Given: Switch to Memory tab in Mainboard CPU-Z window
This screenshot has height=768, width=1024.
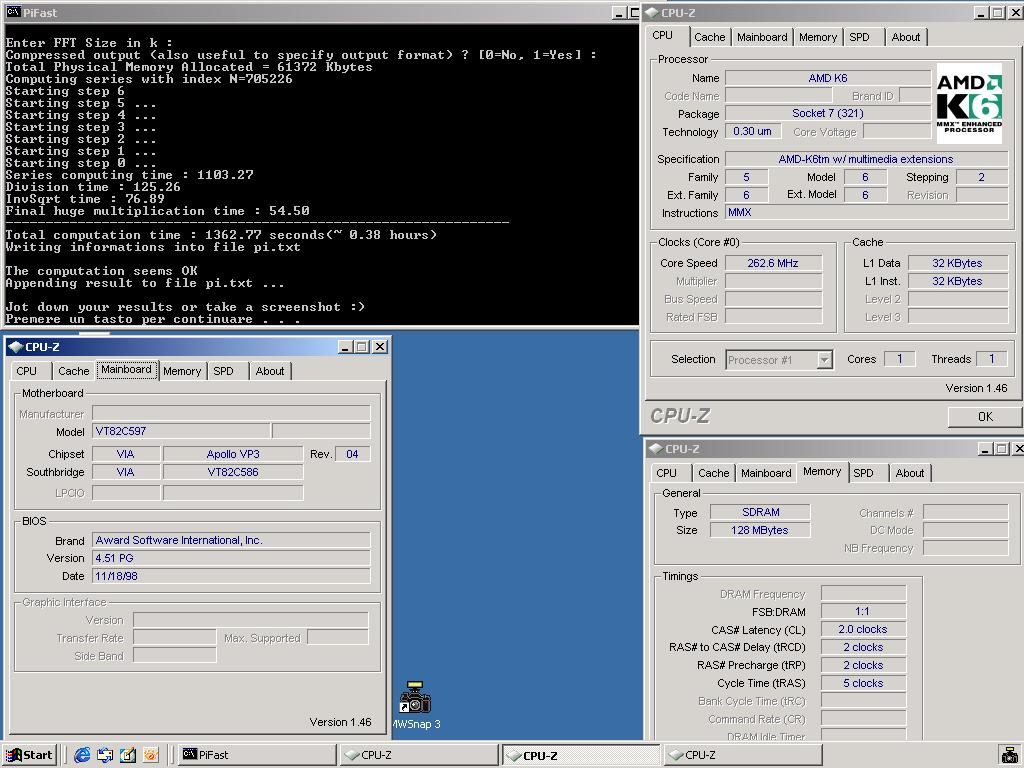Looking at the screenshot, I should pyautogui.click(x=182, y=371).
